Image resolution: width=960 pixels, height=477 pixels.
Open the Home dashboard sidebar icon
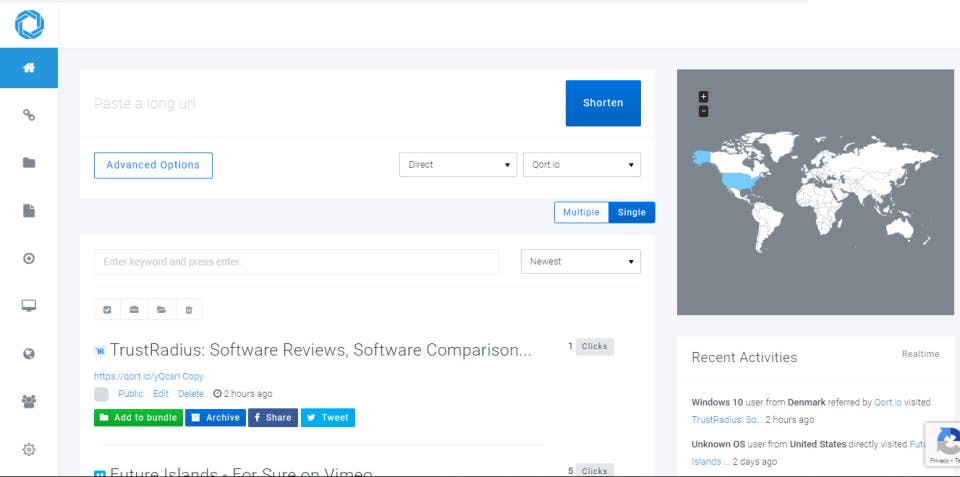click(29, 68)
